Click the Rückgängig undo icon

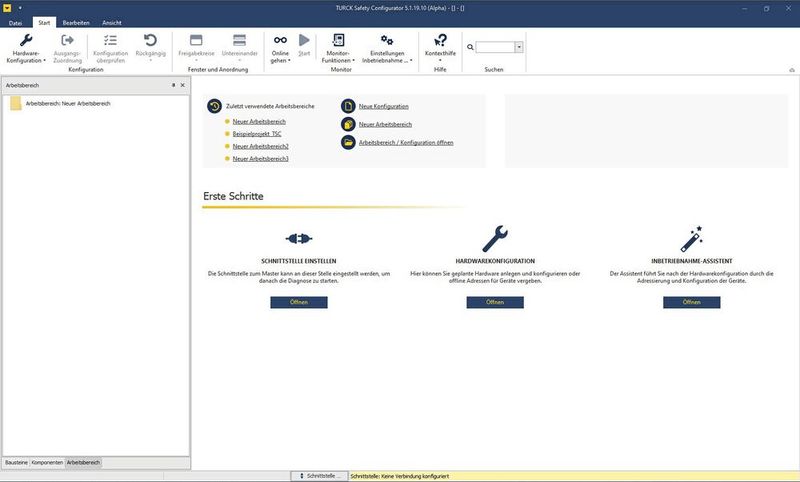(150, 40)
